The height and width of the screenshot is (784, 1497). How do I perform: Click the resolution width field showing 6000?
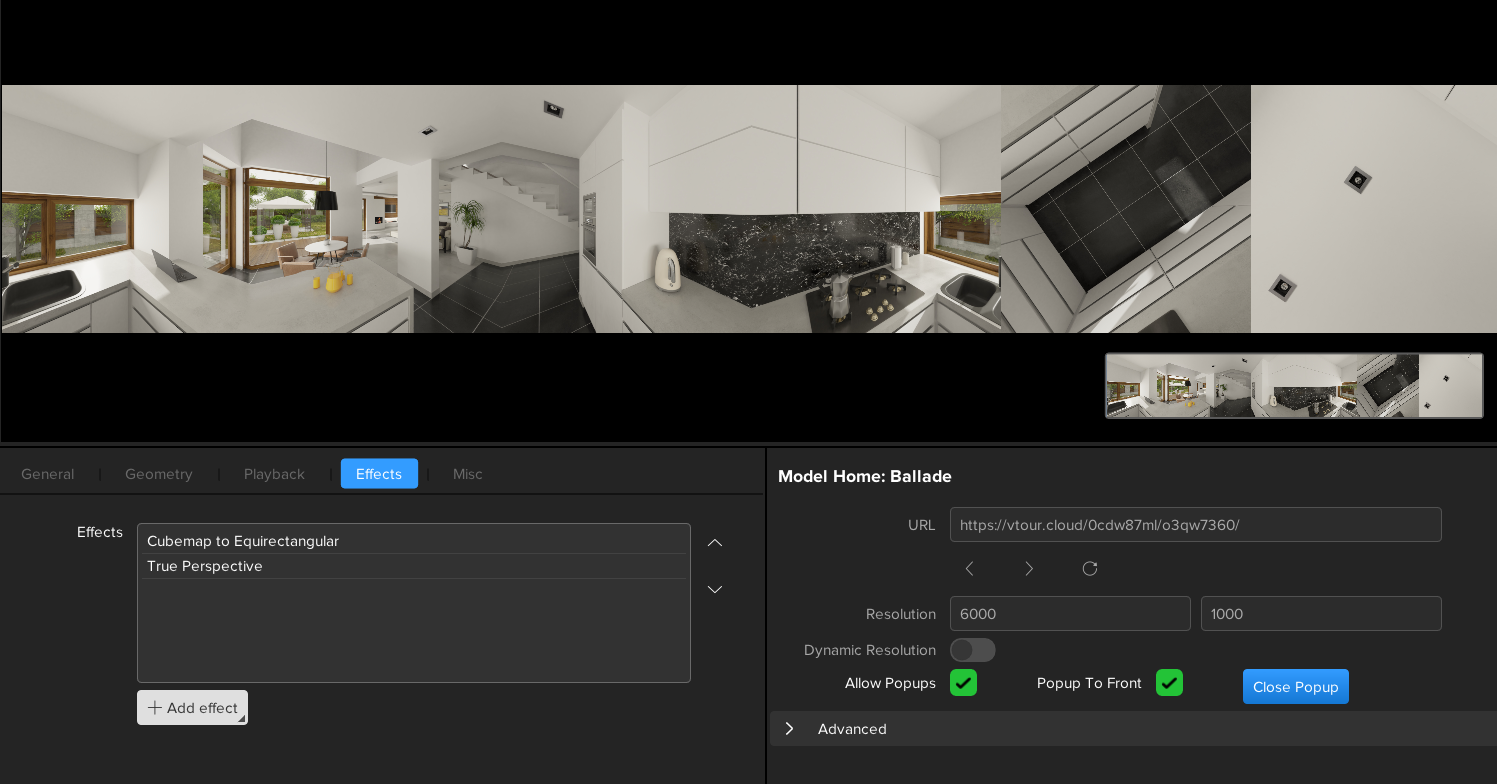click(x=1069, y=614)
